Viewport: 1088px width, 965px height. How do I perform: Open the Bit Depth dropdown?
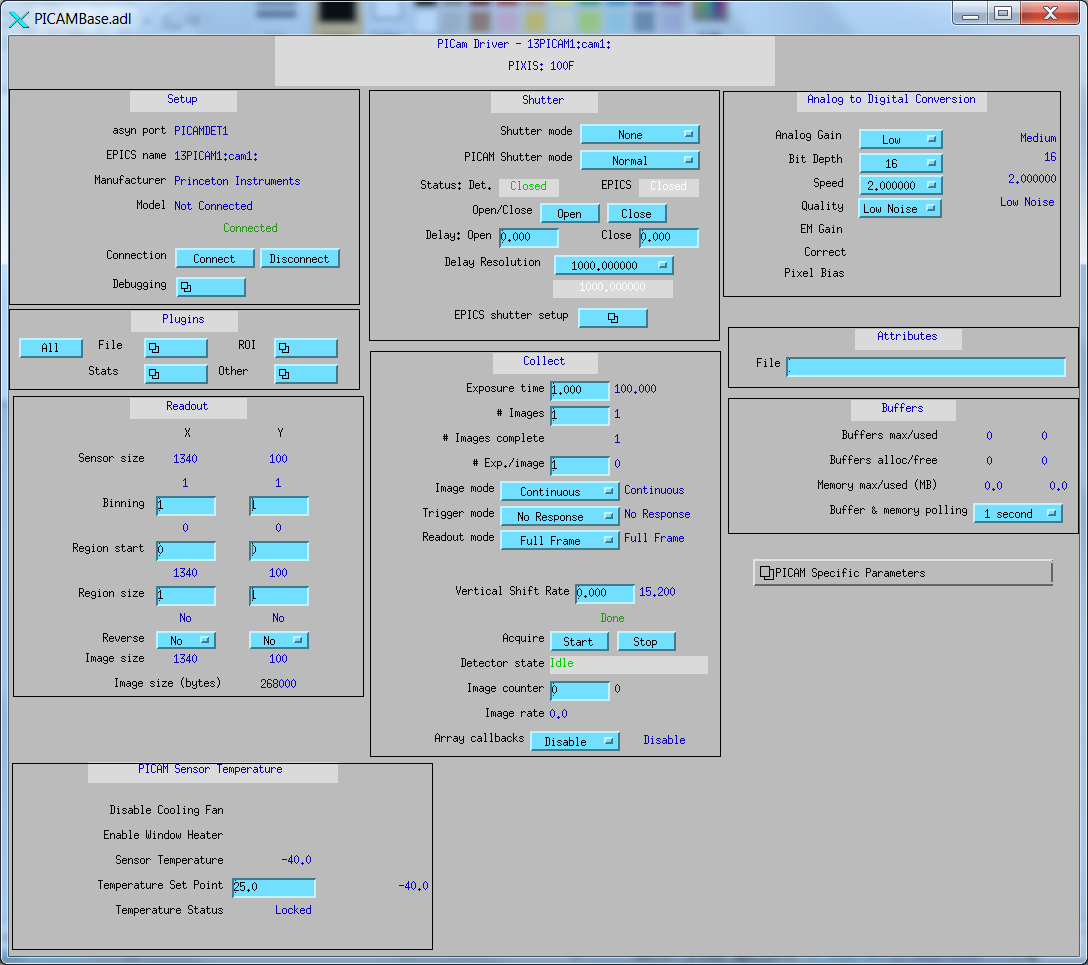pos(901,163)
